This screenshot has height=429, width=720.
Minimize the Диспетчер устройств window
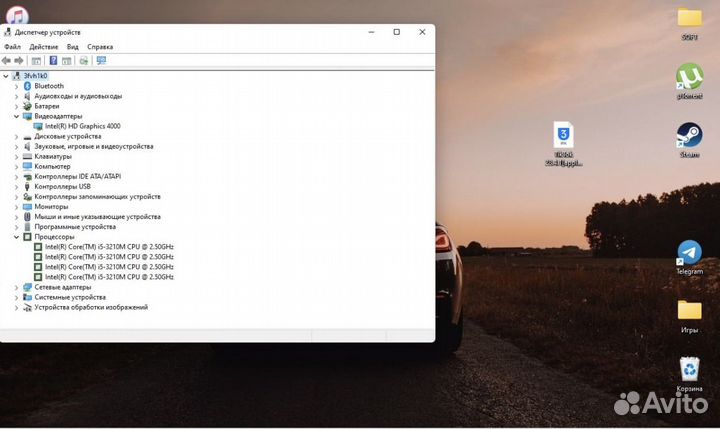(x=371, y=32)
